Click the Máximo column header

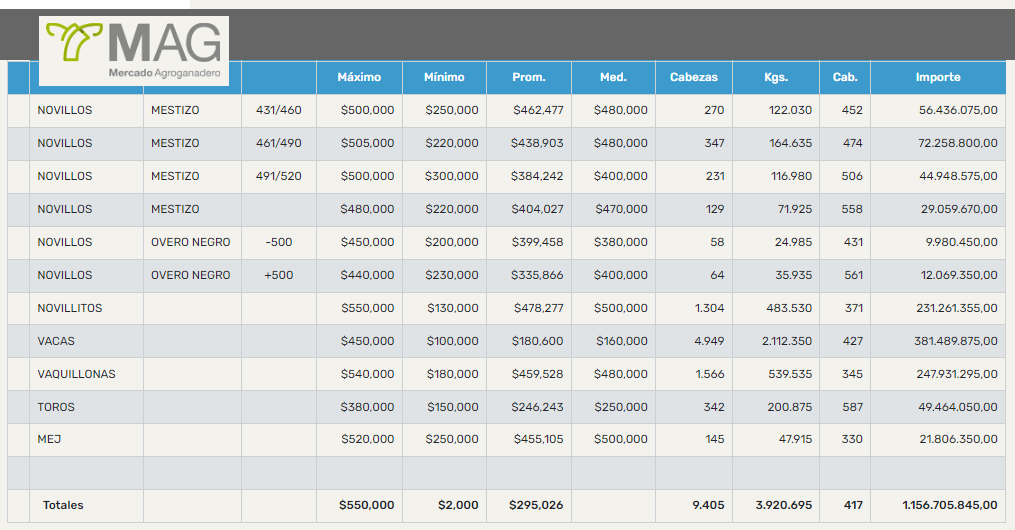(359, 77)
